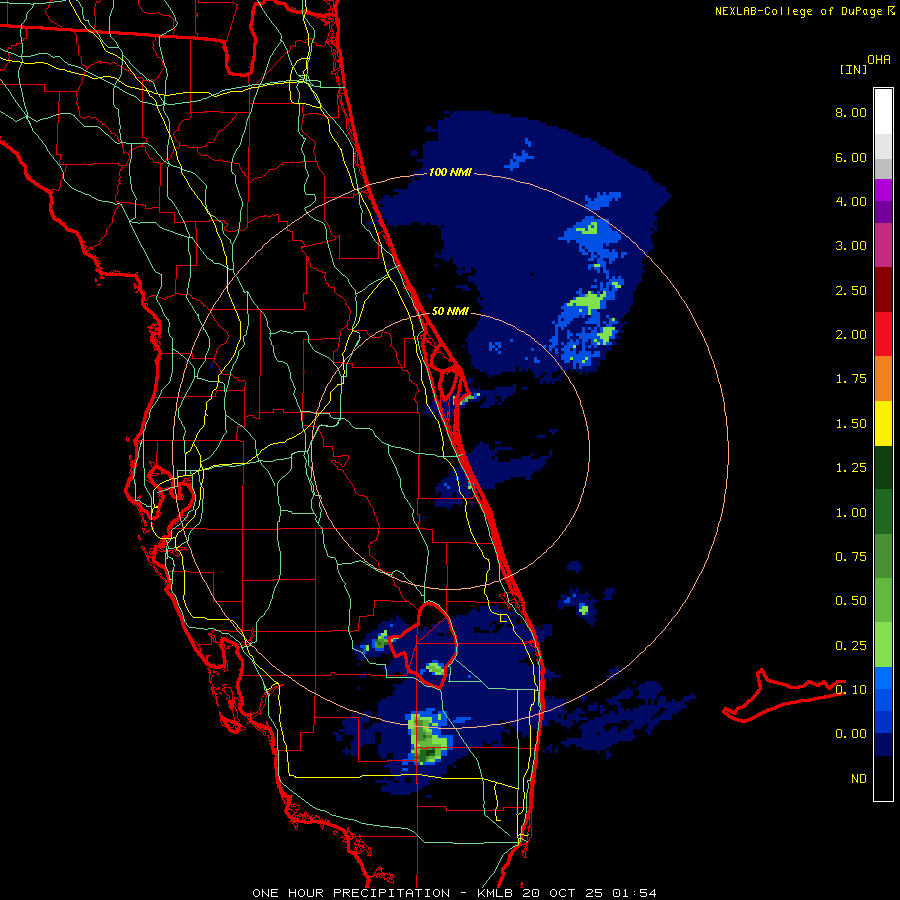Click the 4.00 legend value
Viewport: 900px width, 900px height.
click(x=851, y=201)
